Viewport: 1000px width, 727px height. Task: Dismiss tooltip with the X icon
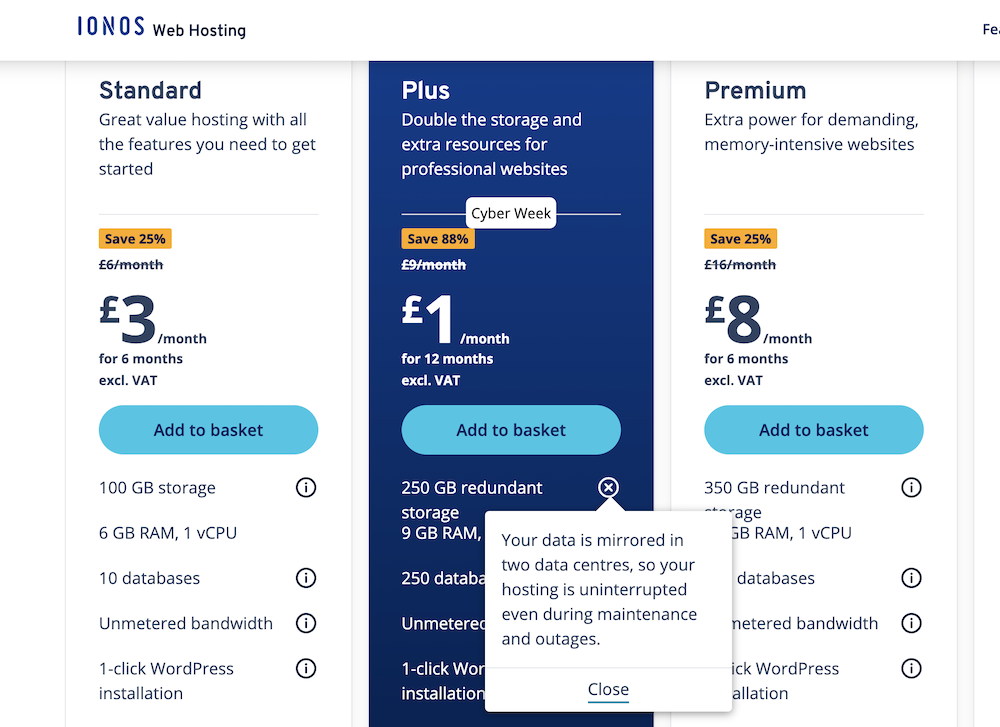[608, 488]
